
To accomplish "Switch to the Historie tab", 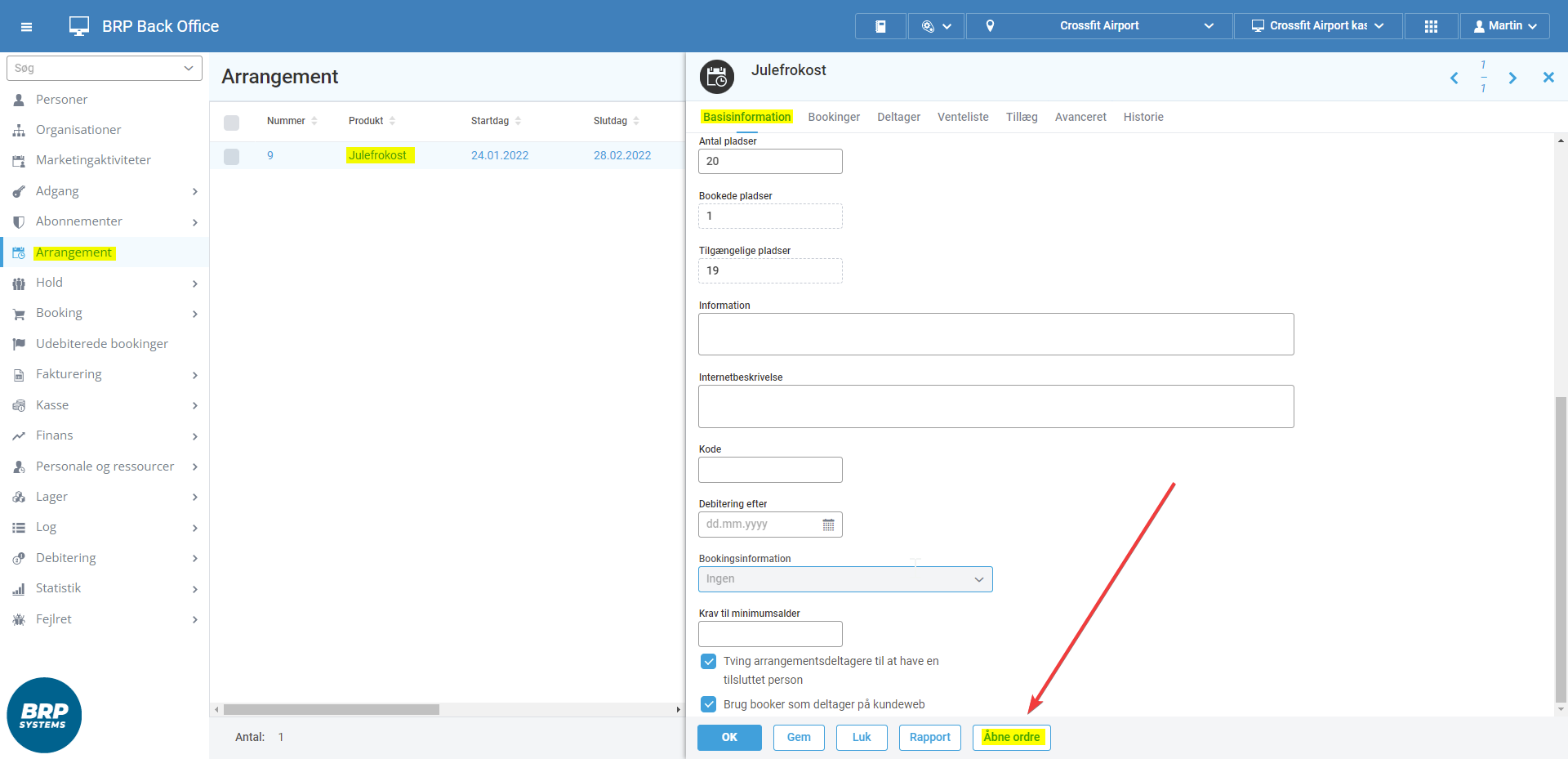I will point(1143,117).
